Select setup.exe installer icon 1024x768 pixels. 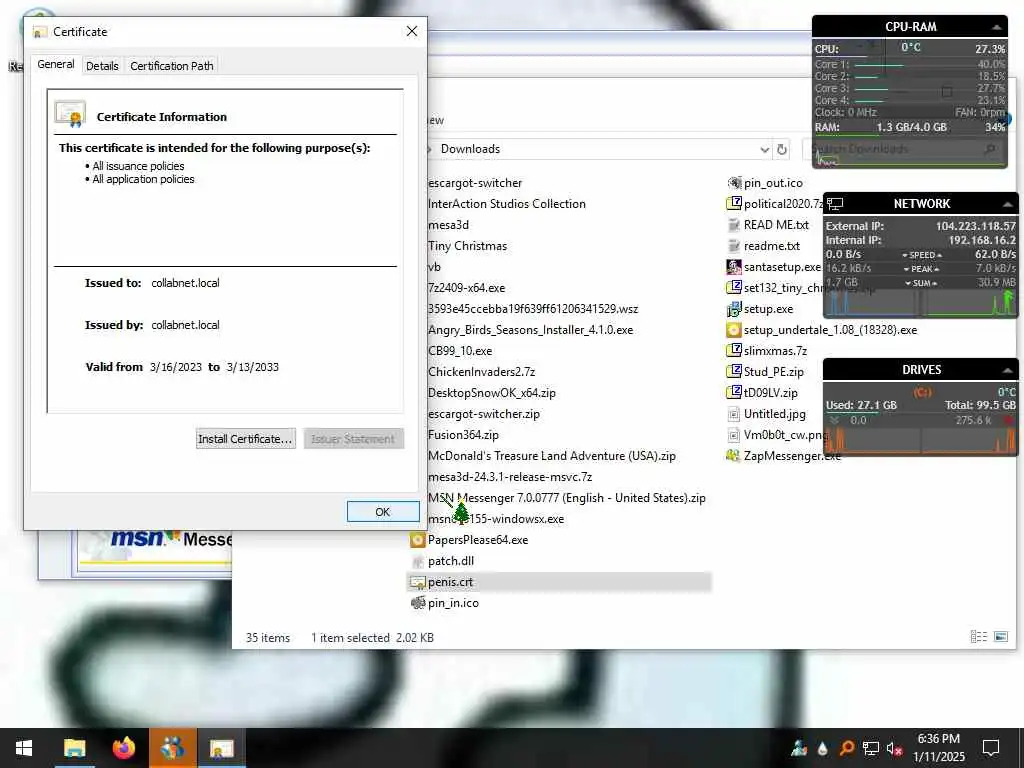tap(734, 309)
